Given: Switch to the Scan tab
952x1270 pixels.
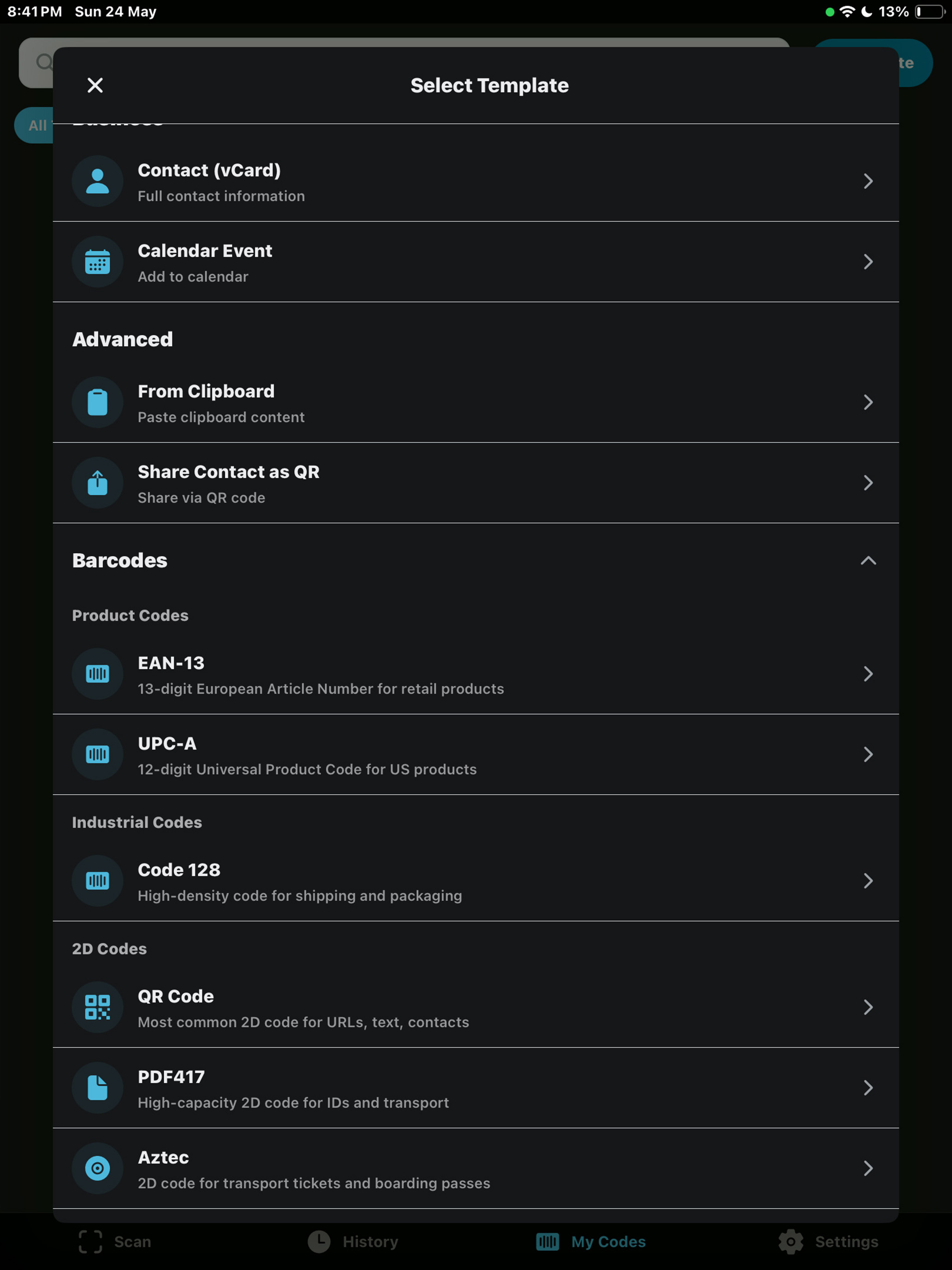Looking at the screenshot, I should click(115, 1241).
